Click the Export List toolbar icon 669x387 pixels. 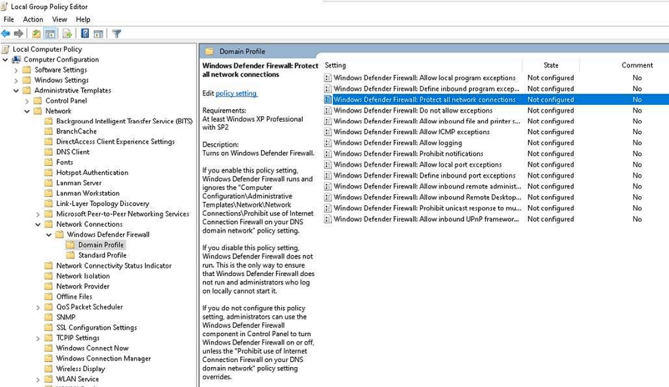coord(67,33)
